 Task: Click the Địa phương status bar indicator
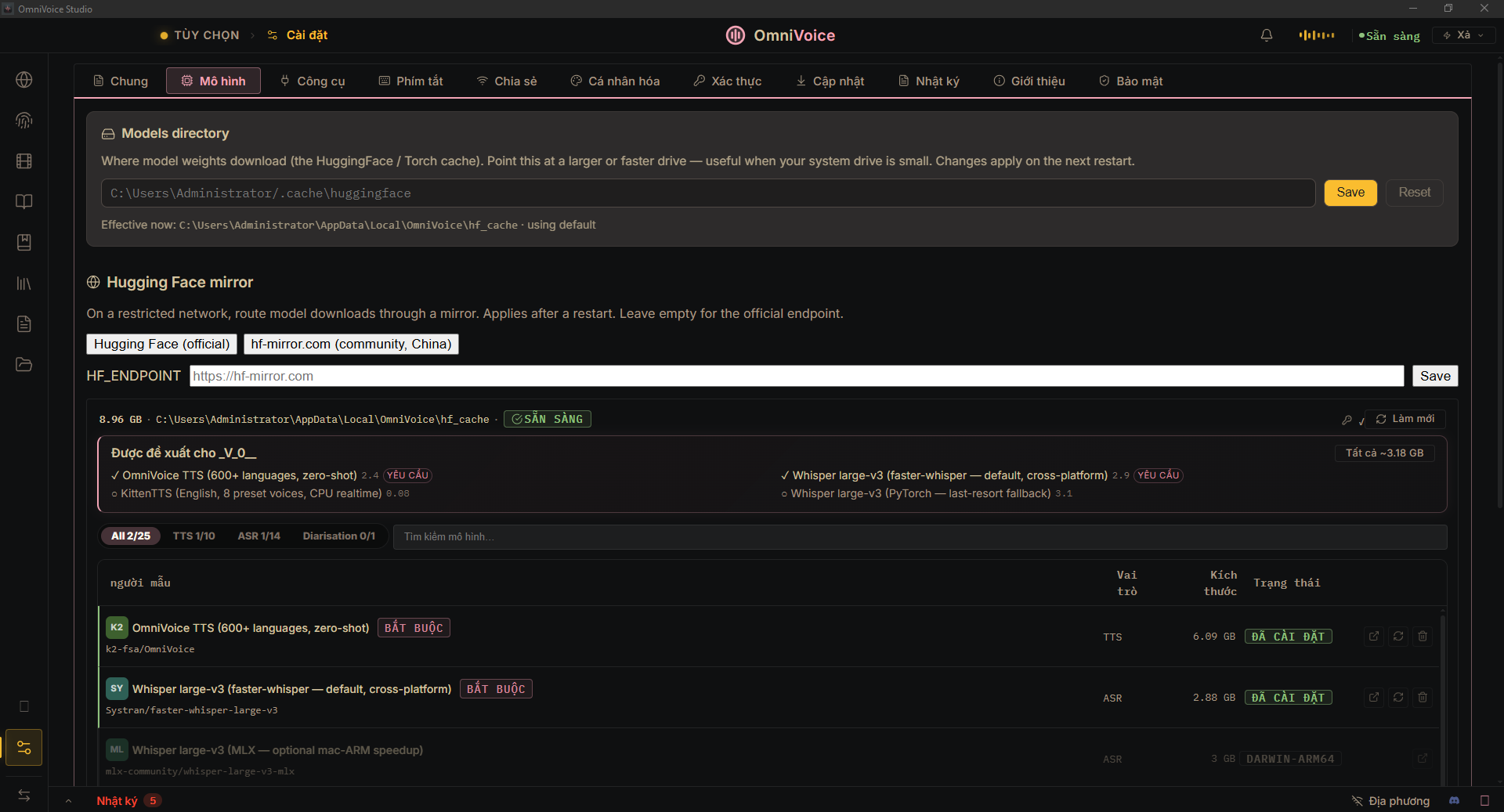tap(1391, 801)
